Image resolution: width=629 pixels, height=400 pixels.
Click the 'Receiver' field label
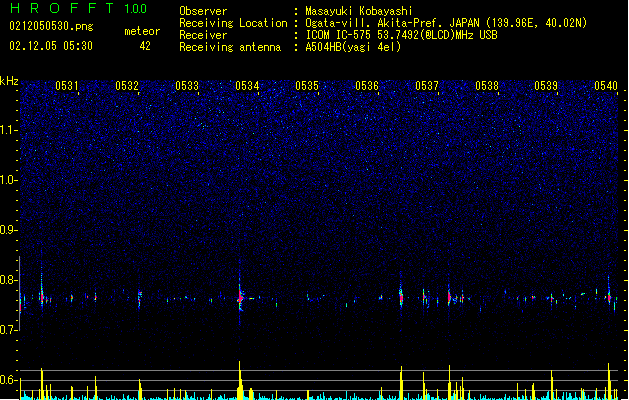coord(203,35)
